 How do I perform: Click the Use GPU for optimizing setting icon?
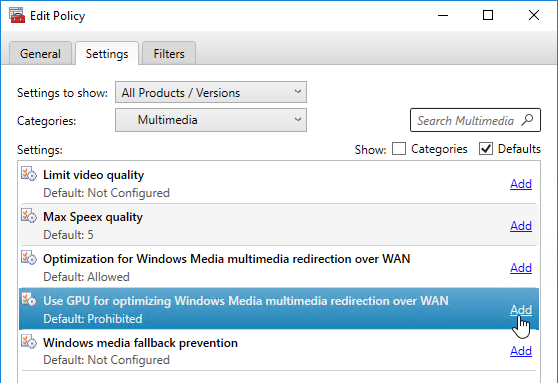click(x=28, y=300)
